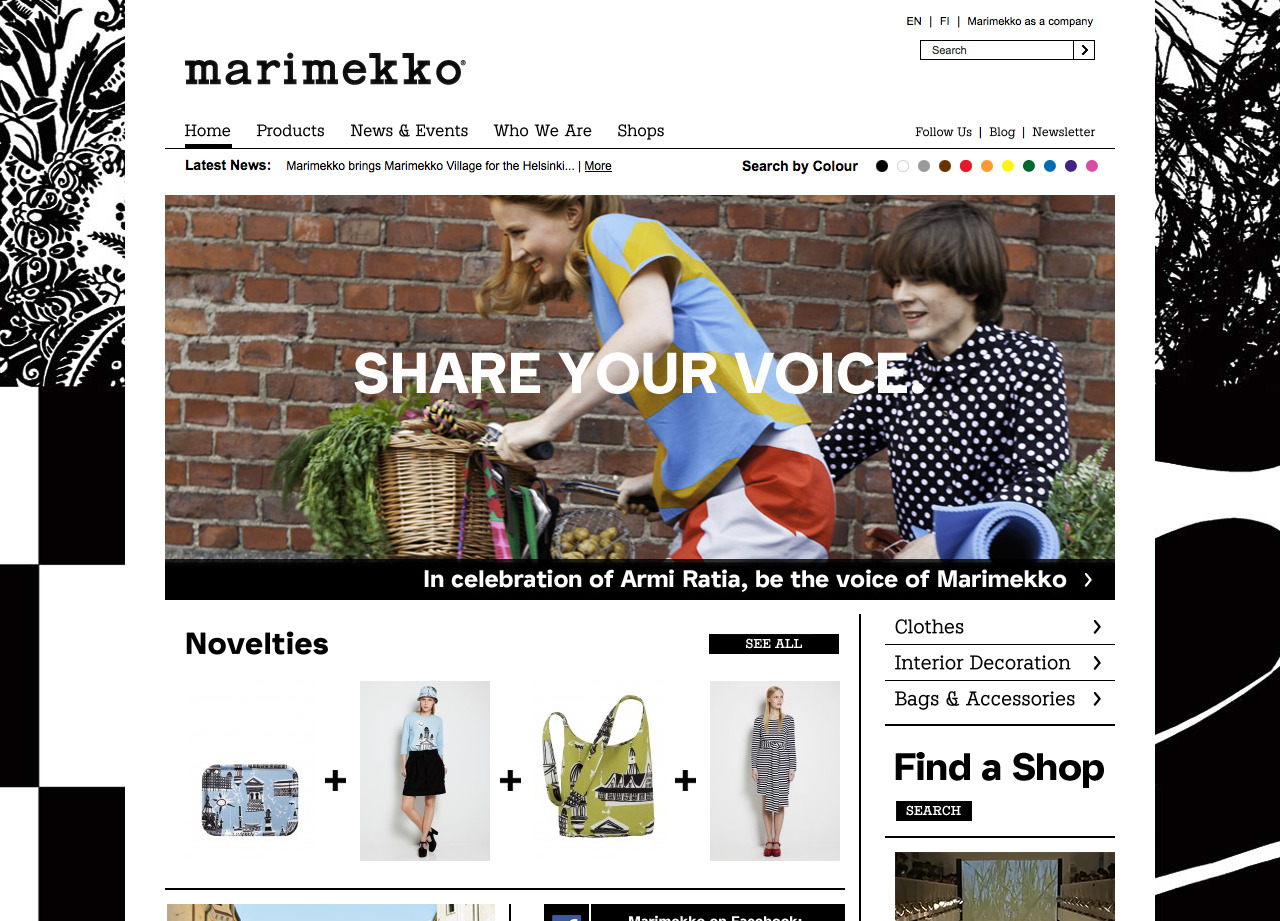1280x921 pixels.
Task: Follow the More latest news link
Action: click(x=598, y=166)
